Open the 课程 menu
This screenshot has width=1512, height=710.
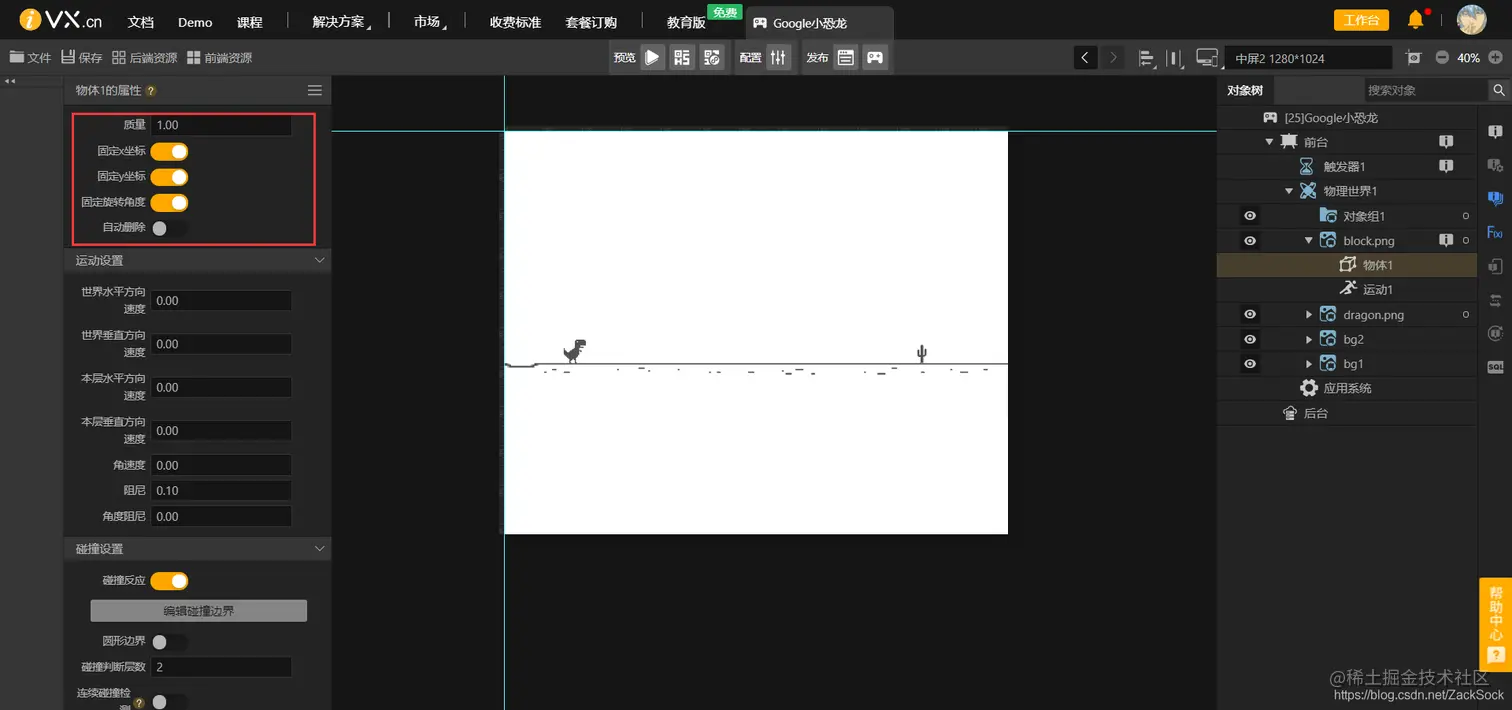(249, 22)
